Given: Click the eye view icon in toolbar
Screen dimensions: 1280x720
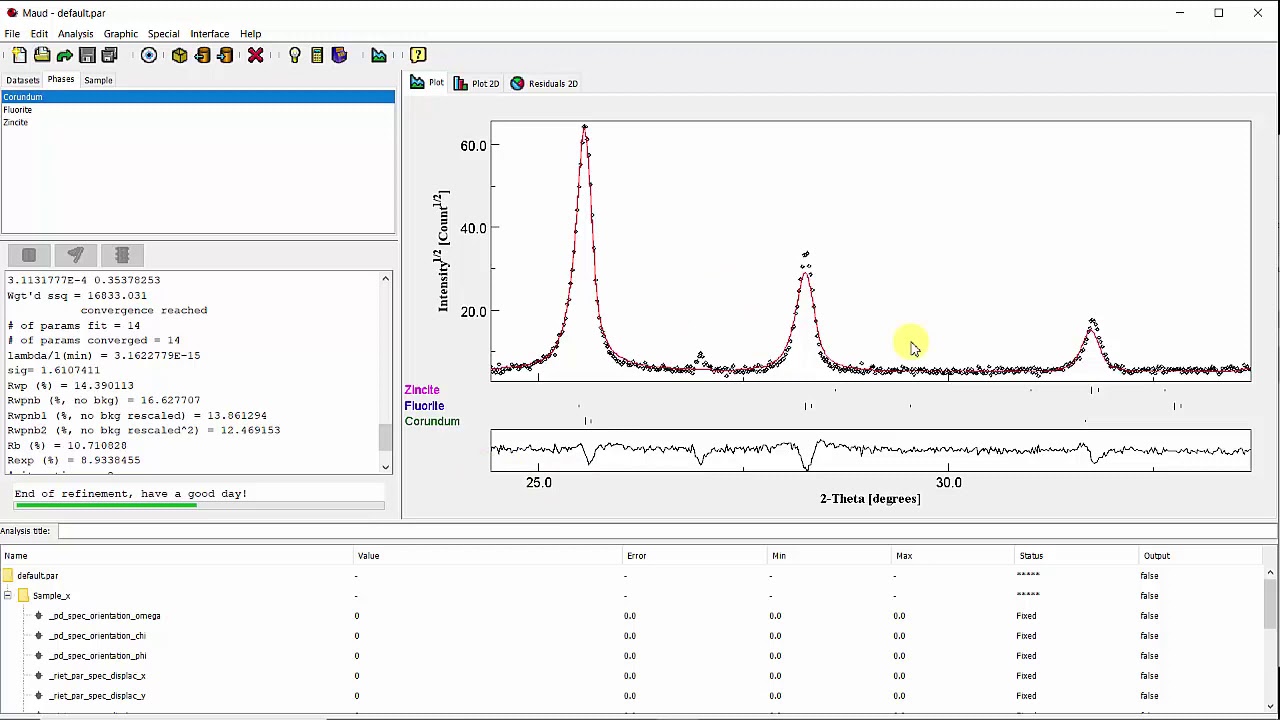Looking at the screenshot, I should click(x=149, y=55).
